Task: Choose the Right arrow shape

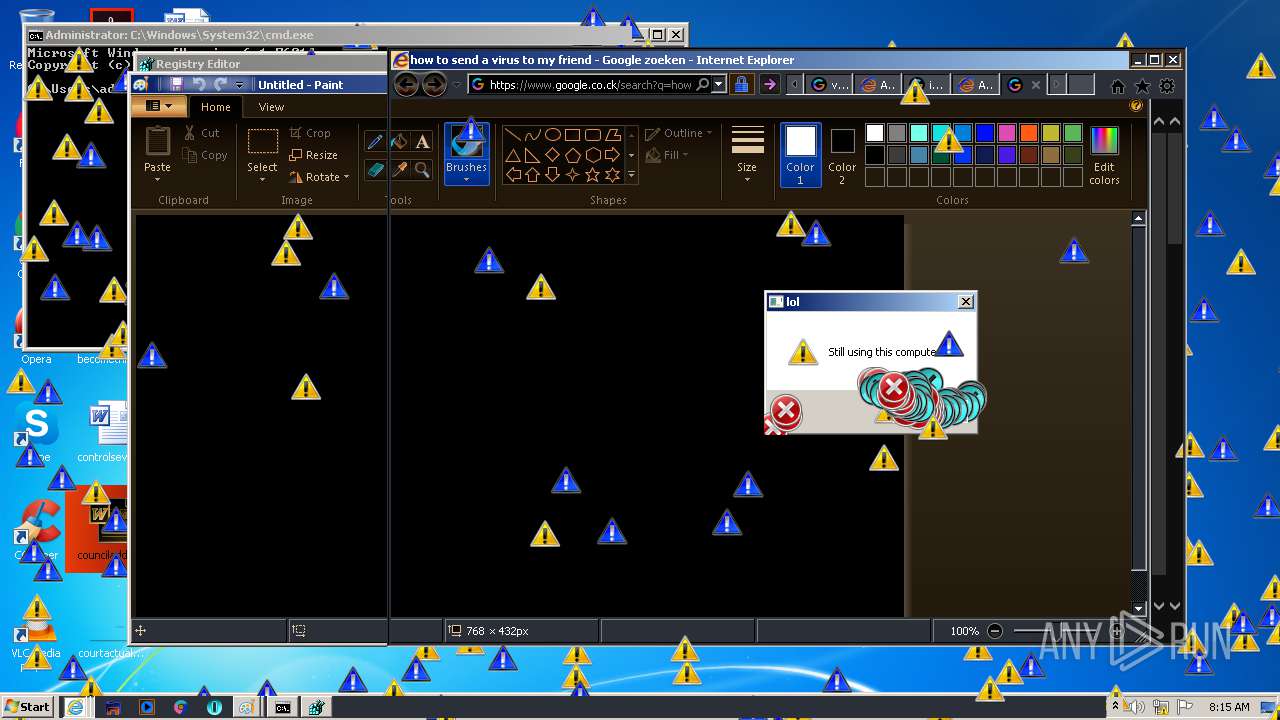Action: (x=612, y=155)
